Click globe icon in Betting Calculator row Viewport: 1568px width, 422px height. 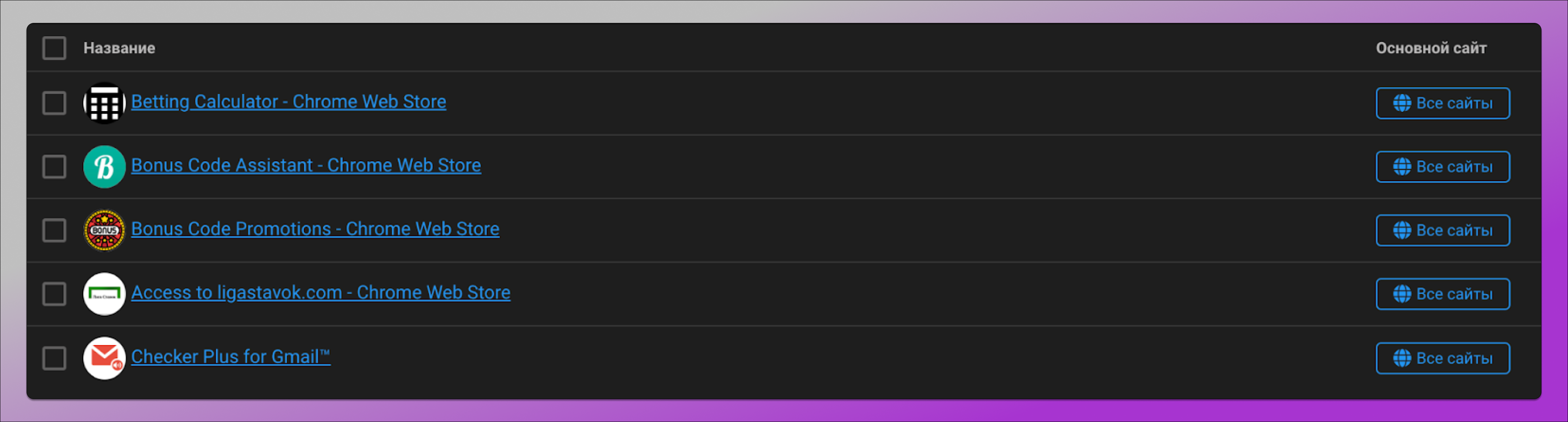(x=1402, y=103)
